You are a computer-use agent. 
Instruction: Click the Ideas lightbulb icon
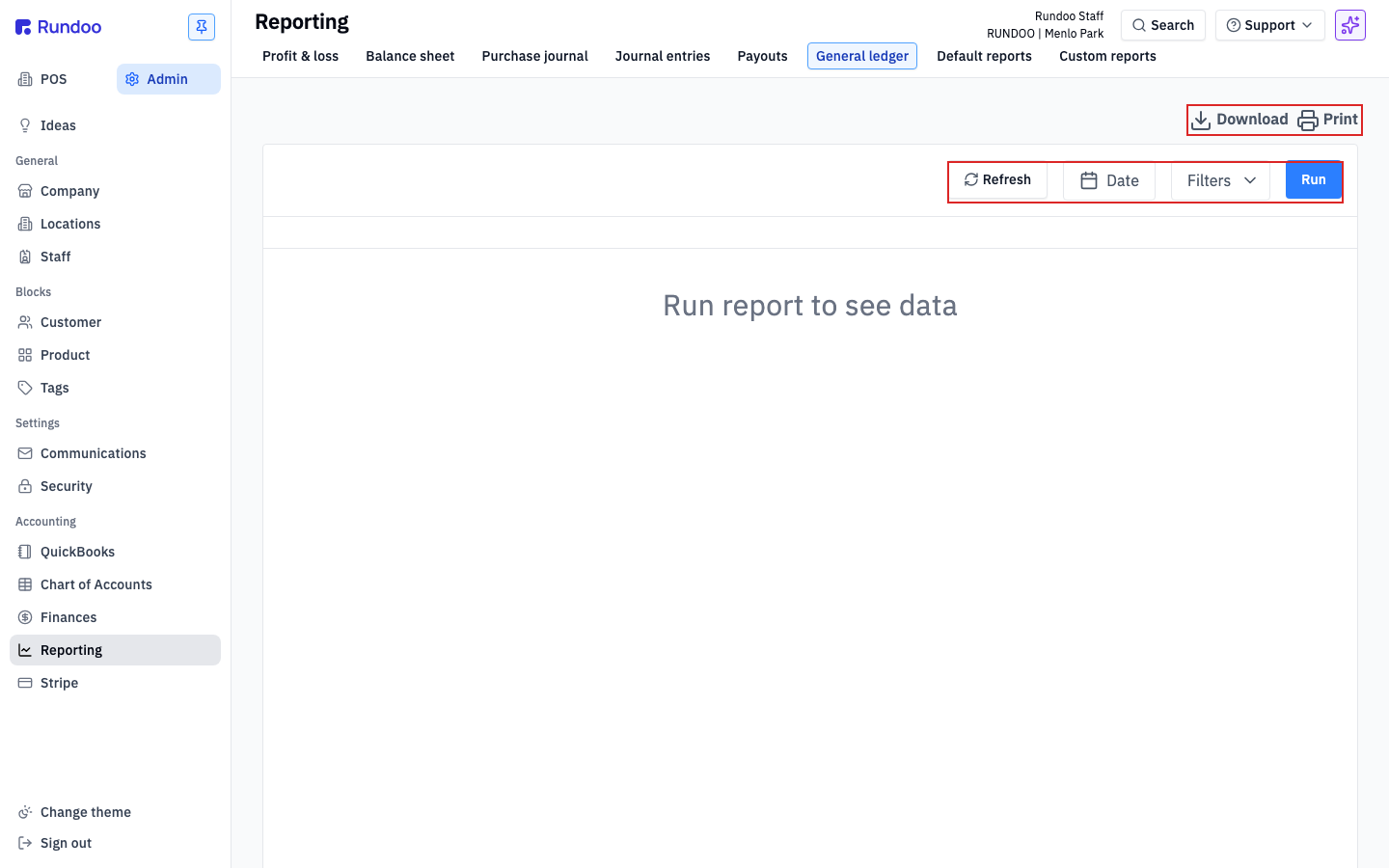(x=25, y=125)
